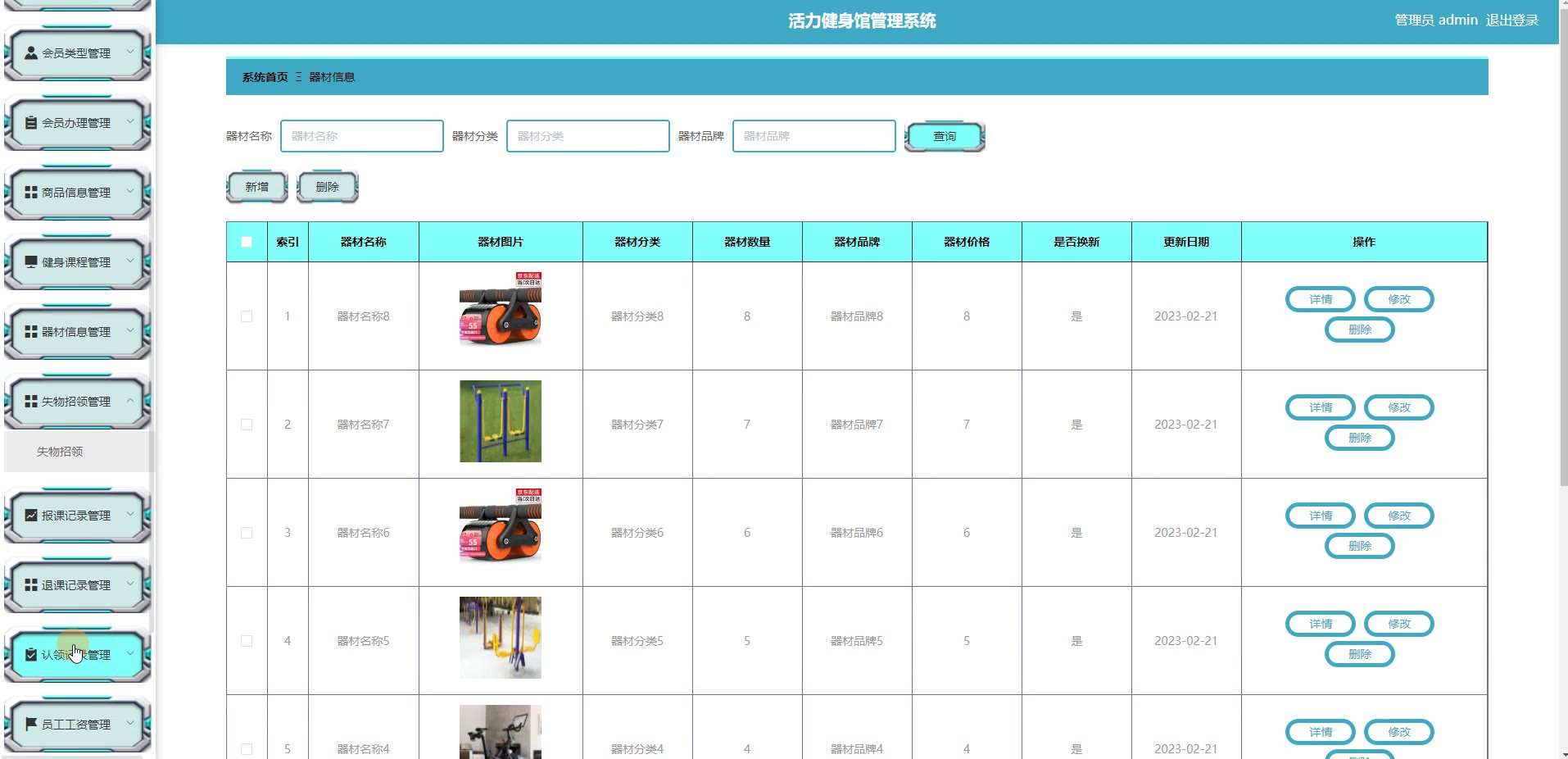Open 健身课程管理 in the sidebar
Screen dimensions: 1568x759
[77, 262]
